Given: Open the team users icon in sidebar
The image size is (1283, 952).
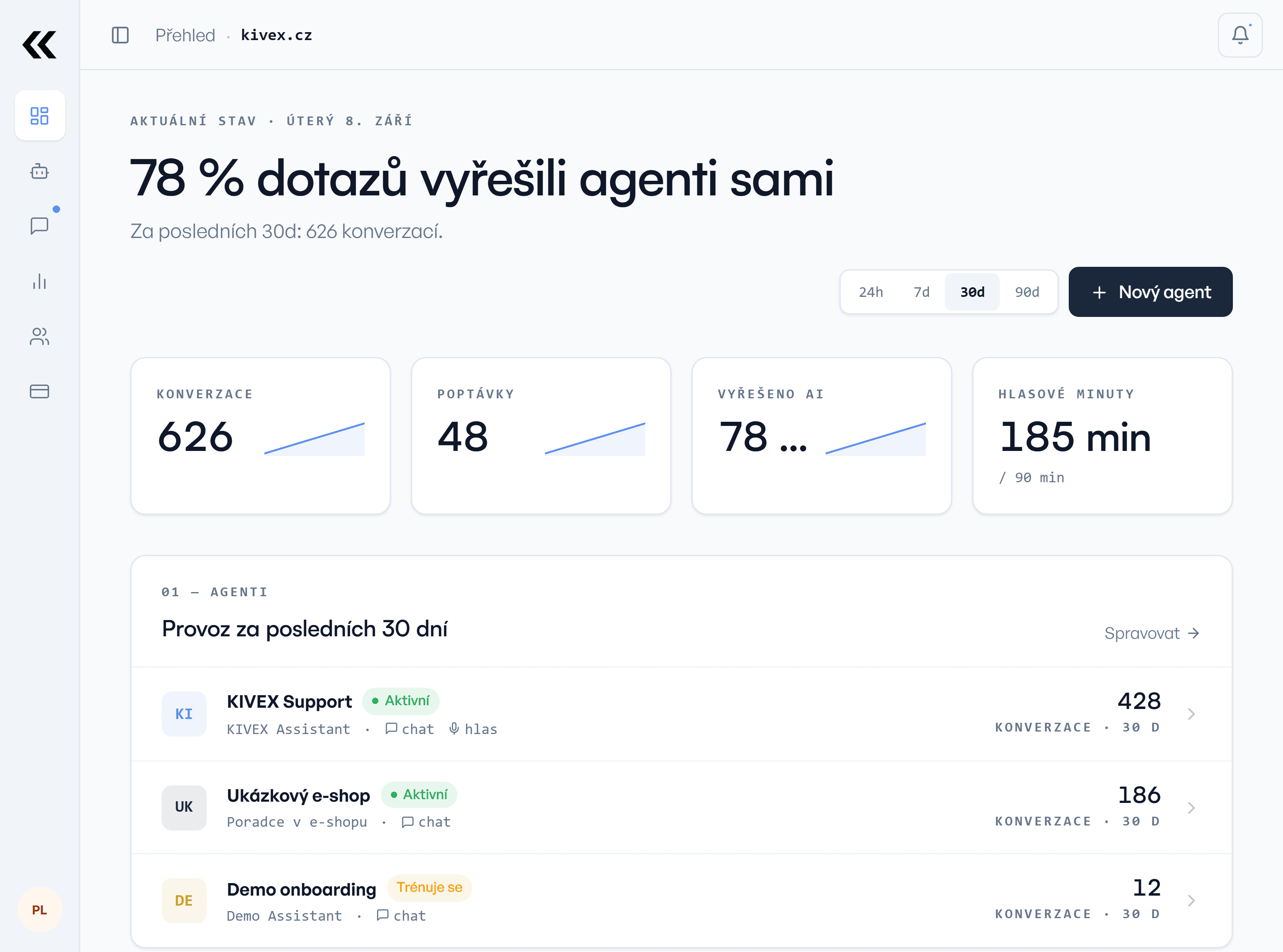Looking at the screenshot, I should (x=39, y=337).
